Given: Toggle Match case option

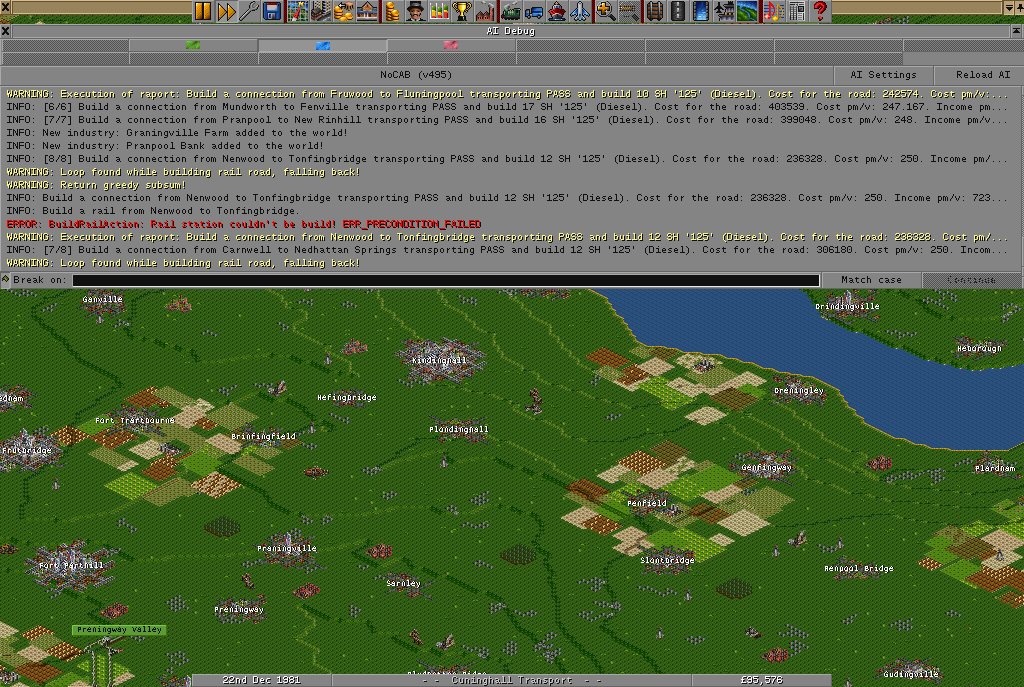Looking at the screenshot, I should 871,280.
